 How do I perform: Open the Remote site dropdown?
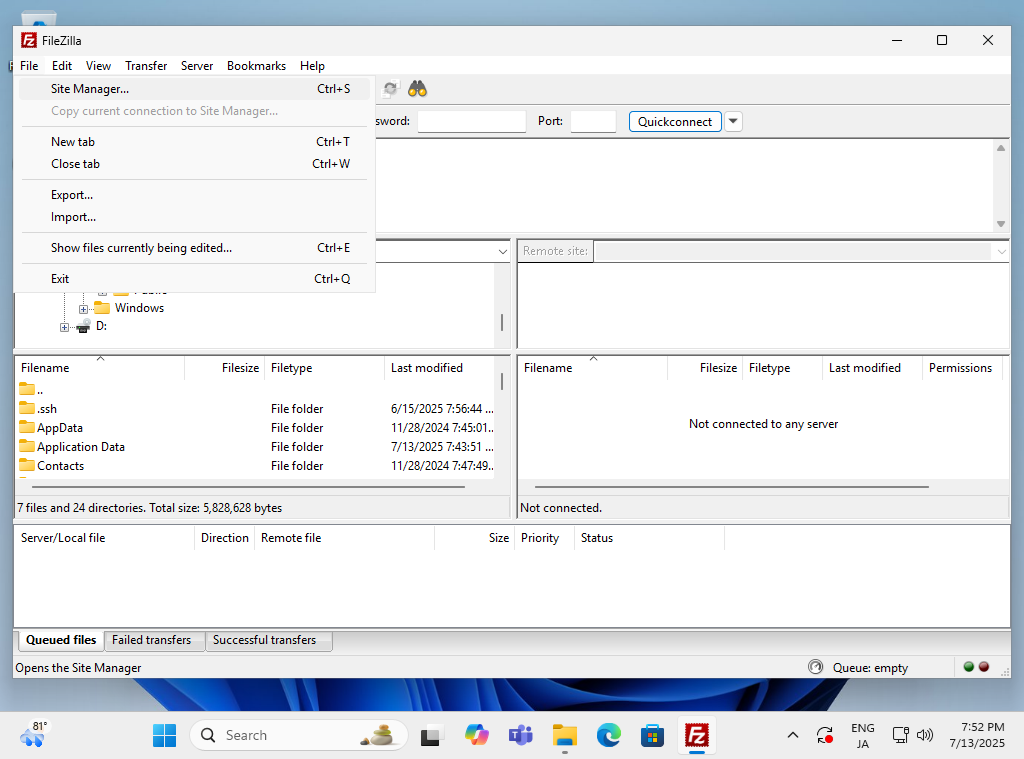click(1001, 251)
